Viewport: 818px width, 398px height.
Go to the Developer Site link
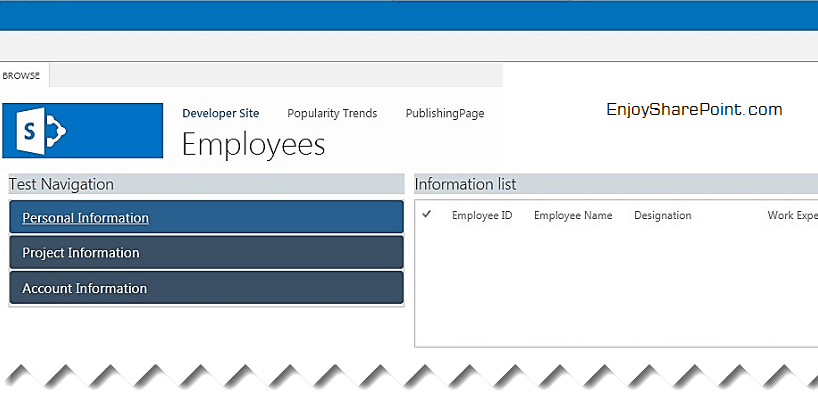(221, 113)
